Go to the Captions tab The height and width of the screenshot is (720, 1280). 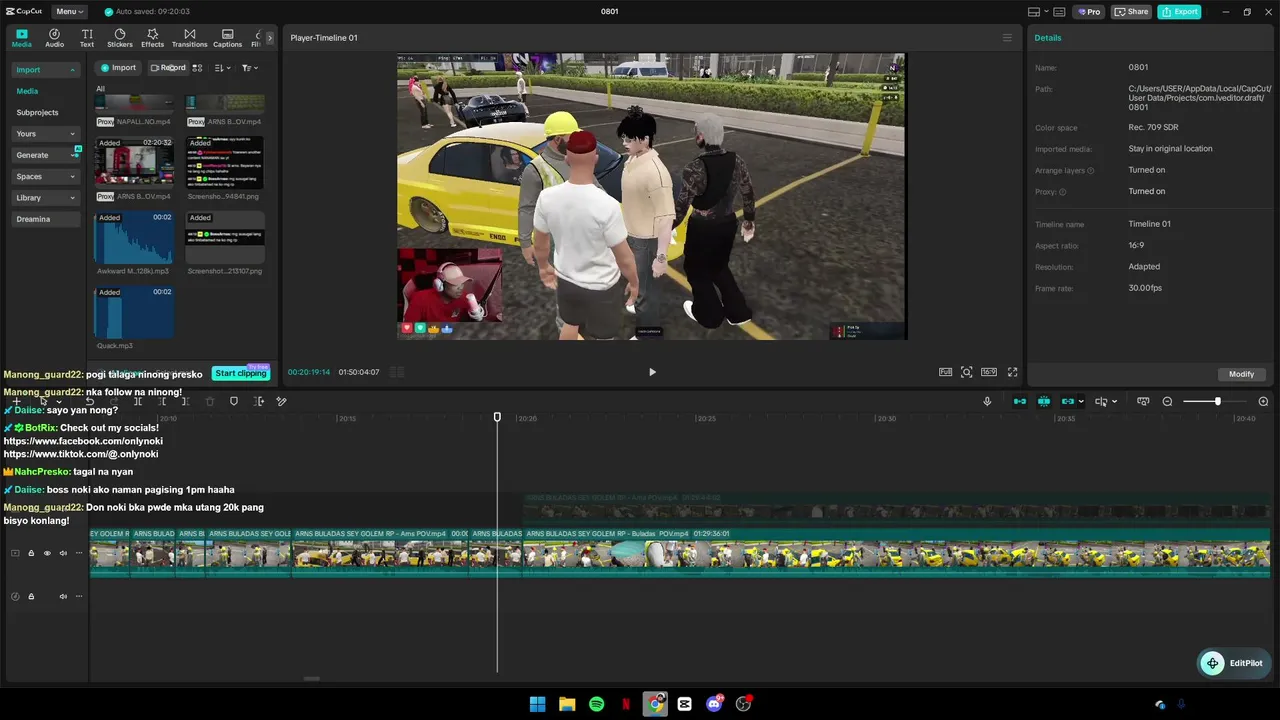[x=227, y=38]
